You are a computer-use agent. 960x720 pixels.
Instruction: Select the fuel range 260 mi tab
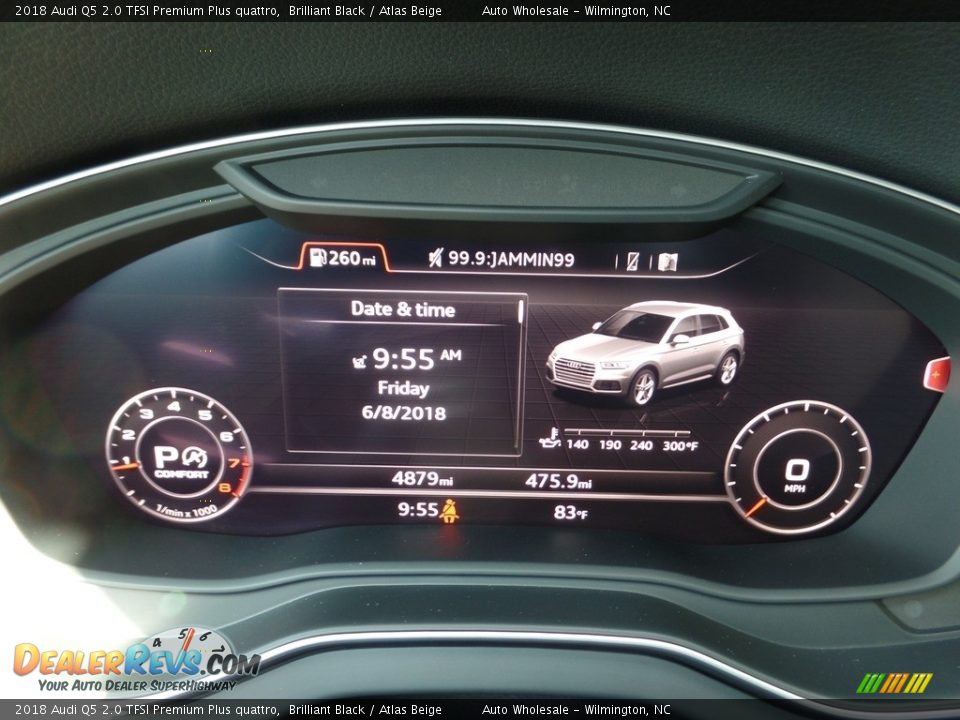point(343,258)
